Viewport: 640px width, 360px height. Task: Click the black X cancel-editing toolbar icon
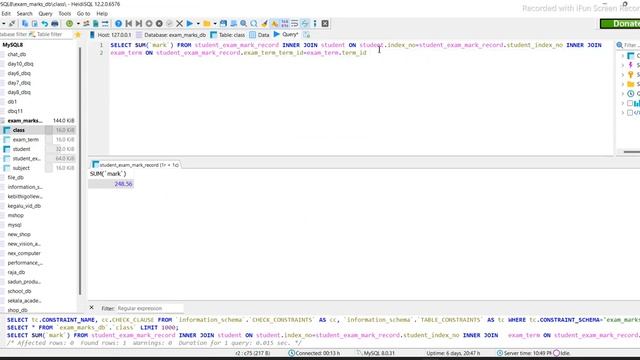179,24
